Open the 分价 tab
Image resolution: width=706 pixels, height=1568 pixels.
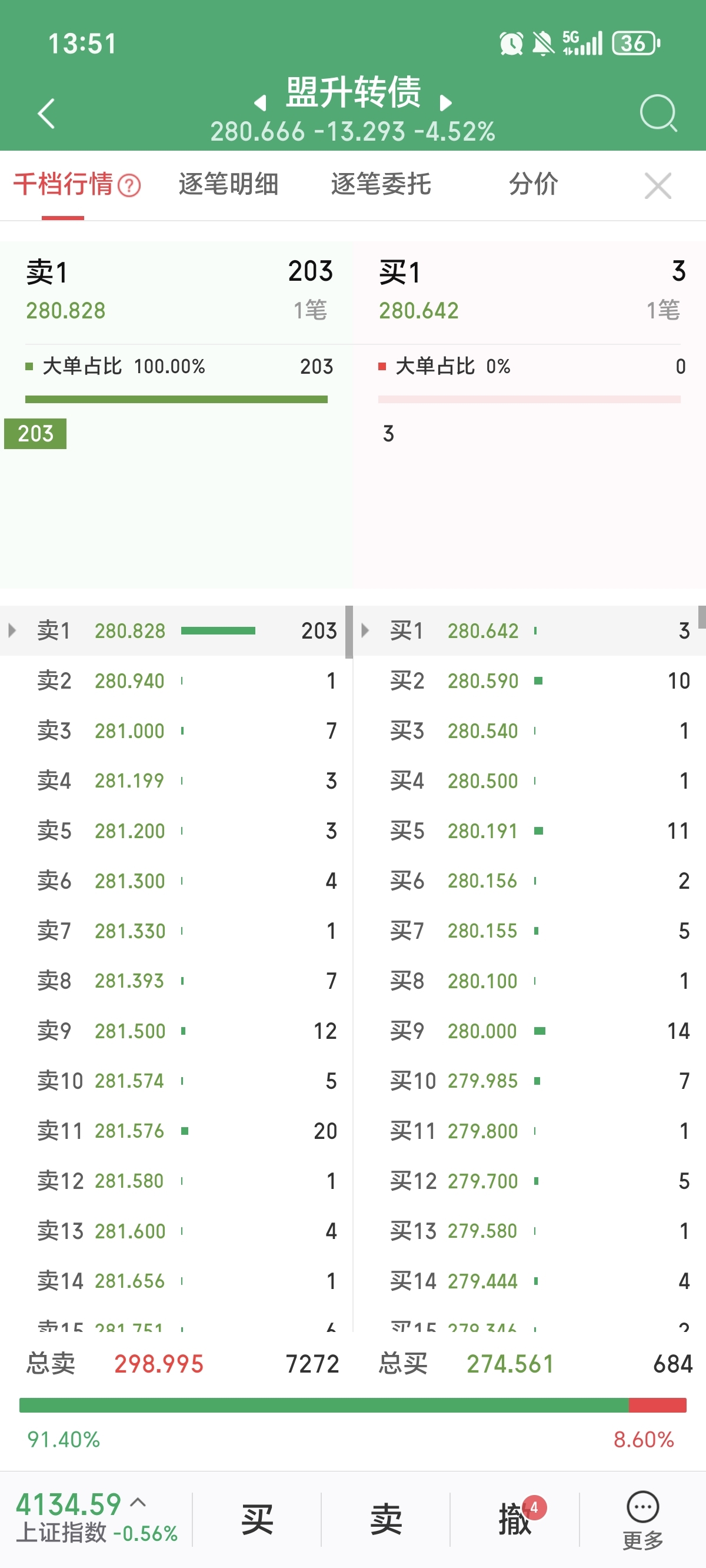tap(533, 184)
